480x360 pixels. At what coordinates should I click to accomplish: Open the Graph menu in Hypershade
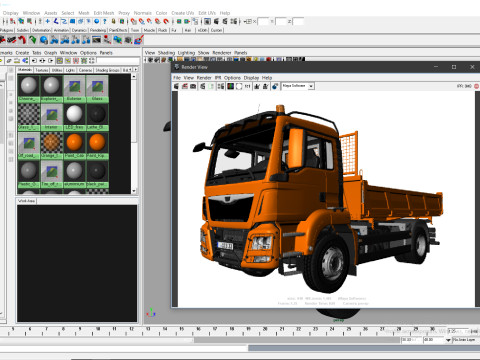pyautogui.click(x=50, y=53)
